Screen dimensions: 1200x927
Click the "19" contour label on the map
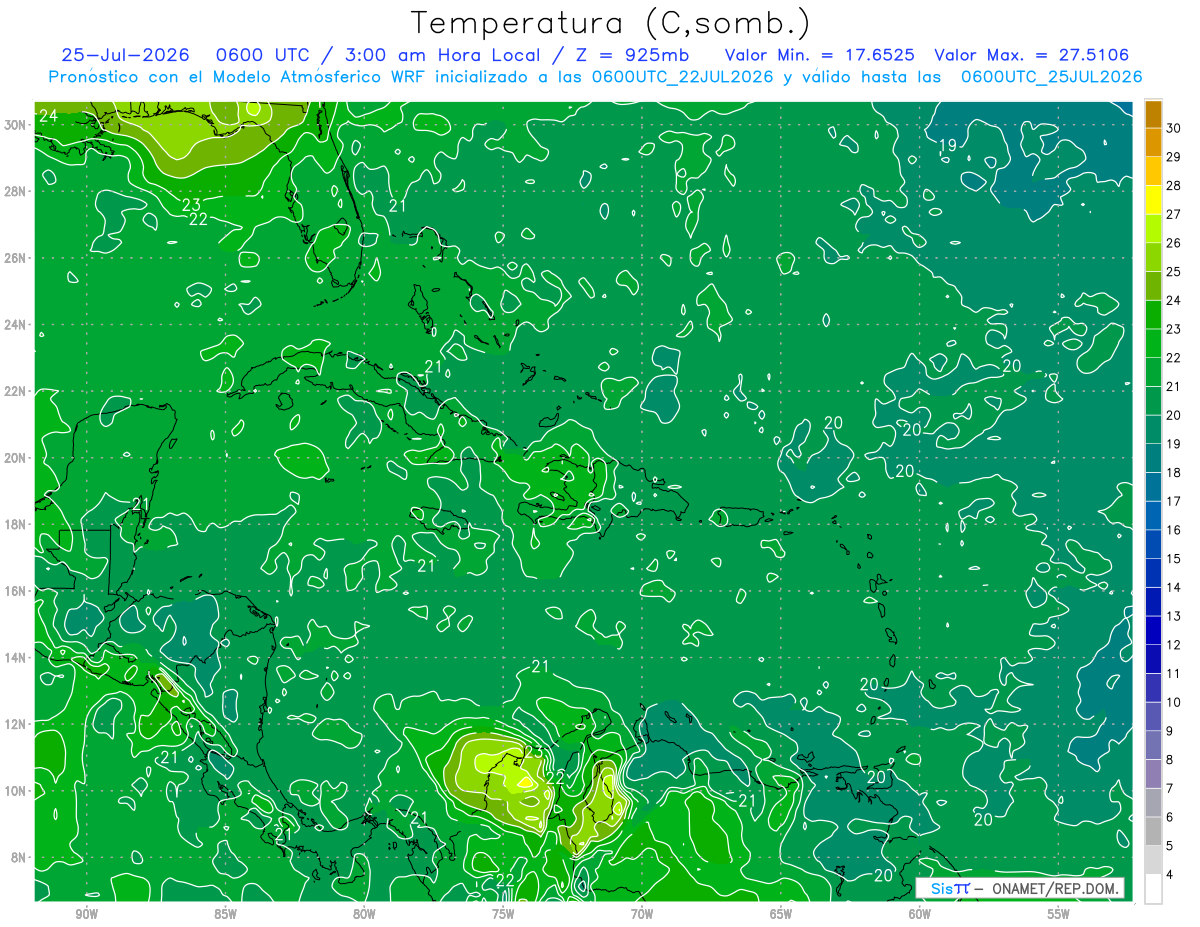[947, 146]
